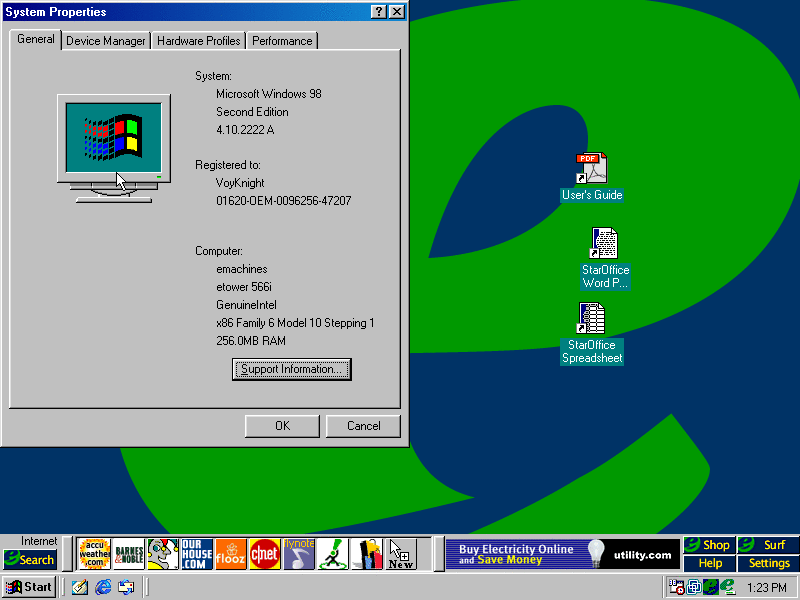Cancel the System Properties dialog

(x=363, y=426)
